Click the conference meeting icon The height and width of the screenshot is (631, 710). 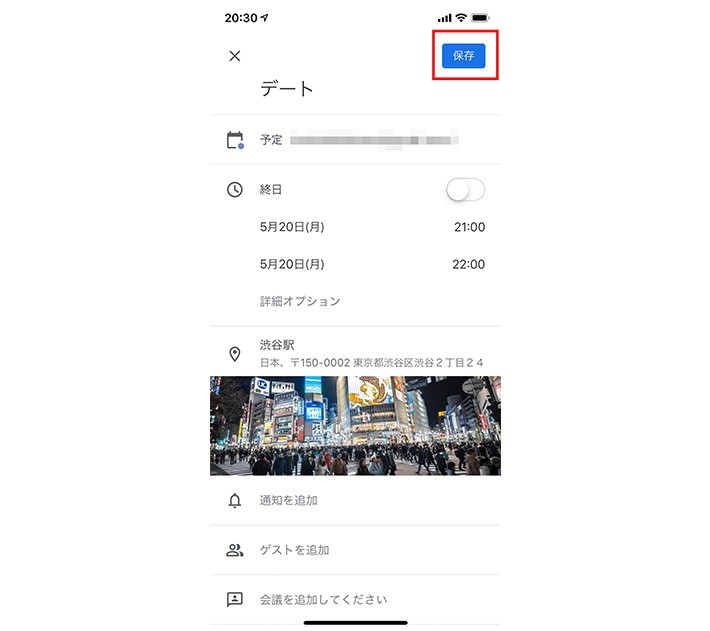pos(235,599)
